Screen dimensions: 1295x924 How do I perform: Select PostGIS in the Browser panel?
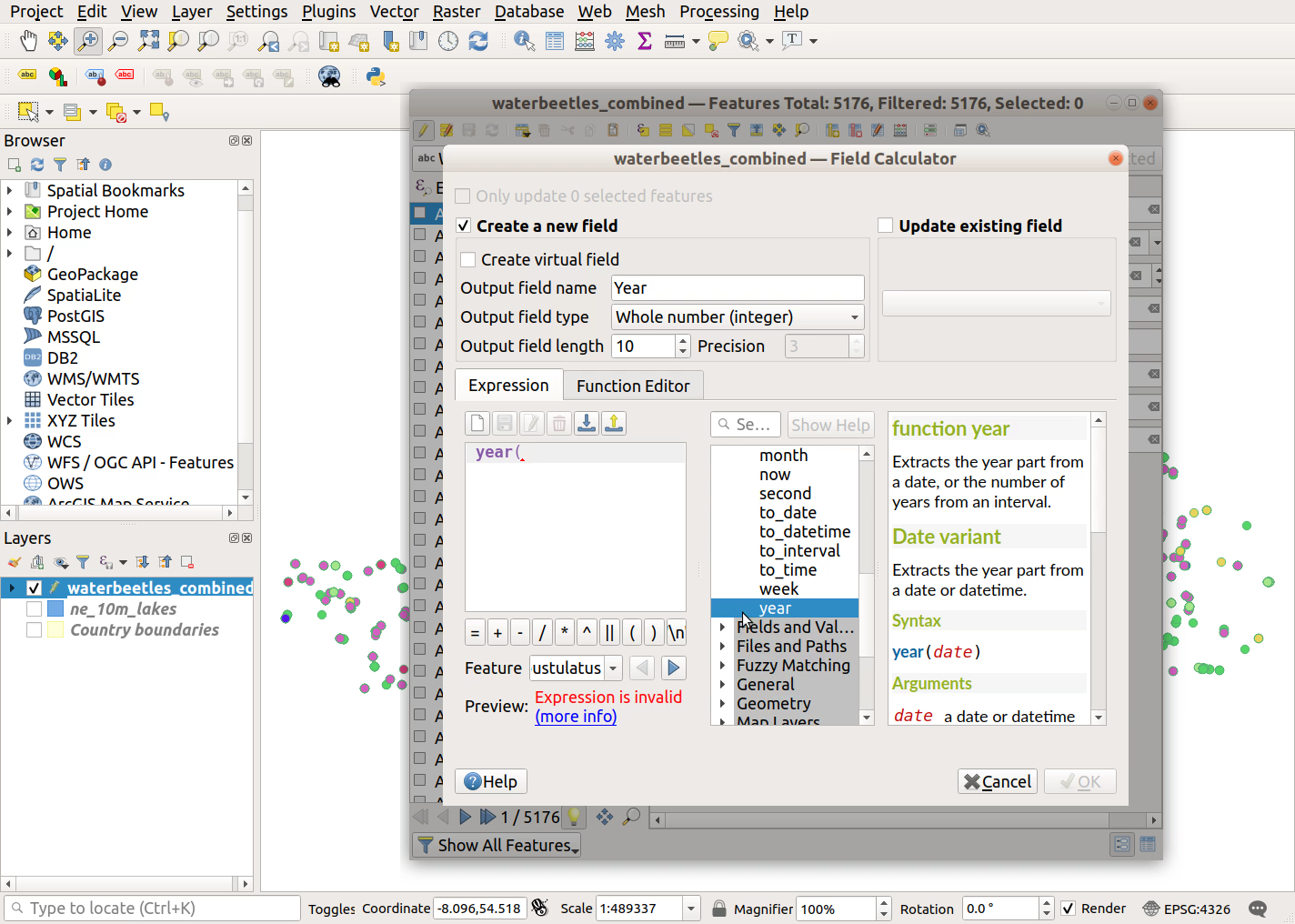click(75, 316)
